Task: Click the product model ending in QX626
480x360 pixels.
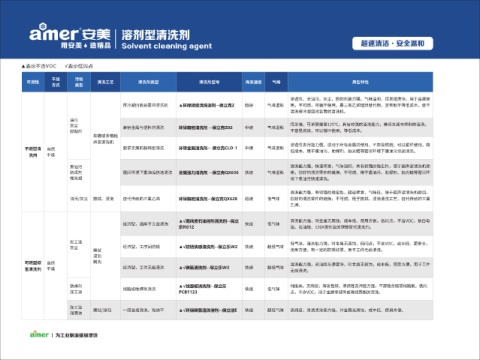Action: (208, 199)
